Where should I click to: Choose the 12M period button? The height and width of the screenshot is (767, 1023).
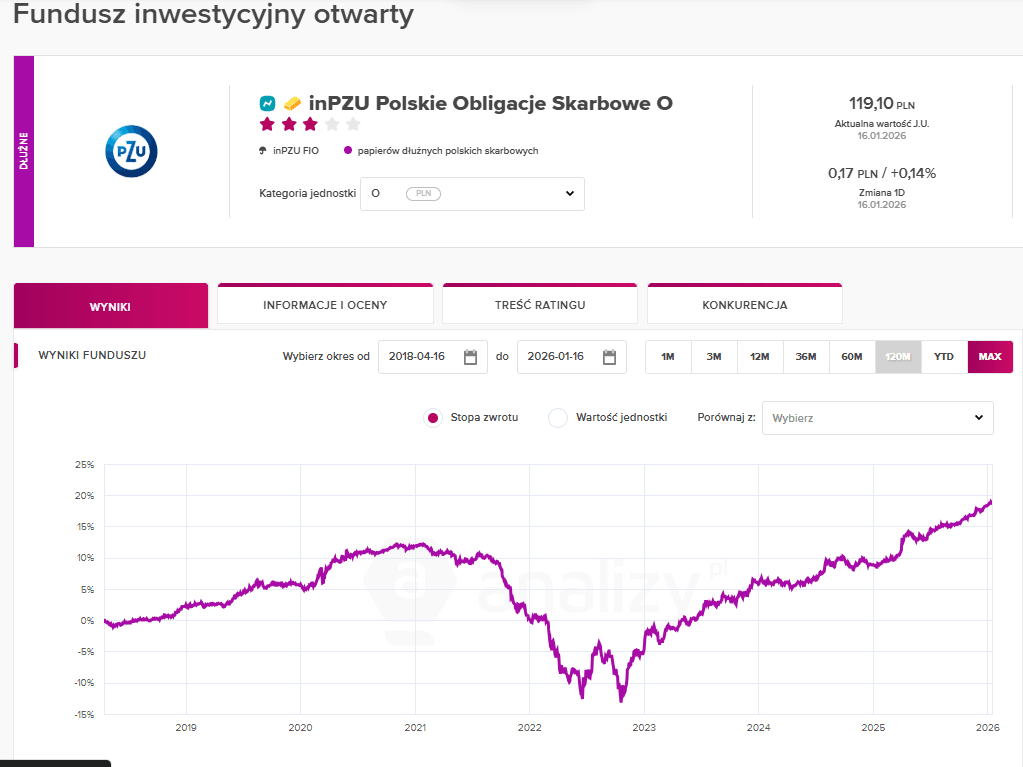pos(760,357)
